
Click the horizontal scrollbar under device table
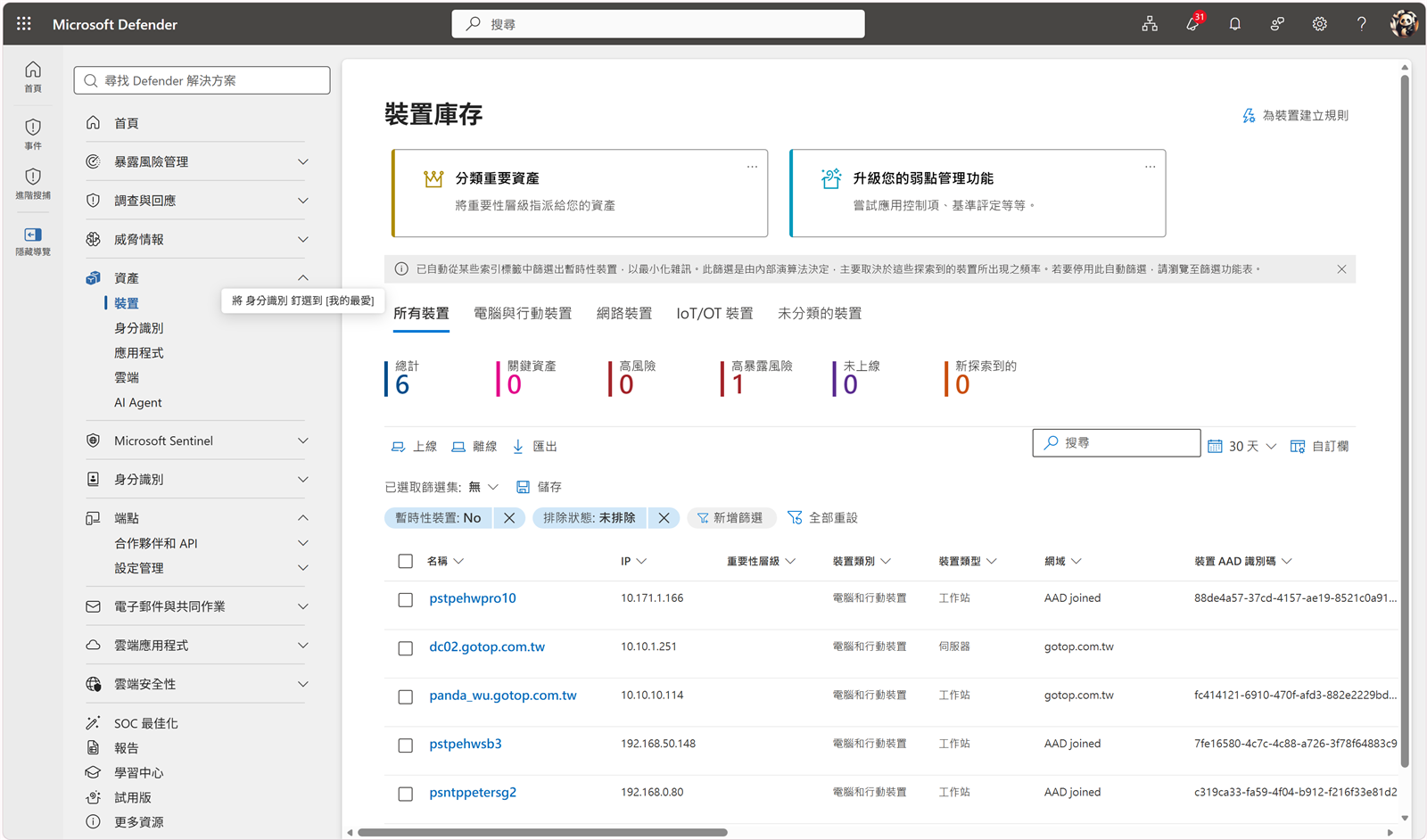pyautogui.click(x=542, y=833)
